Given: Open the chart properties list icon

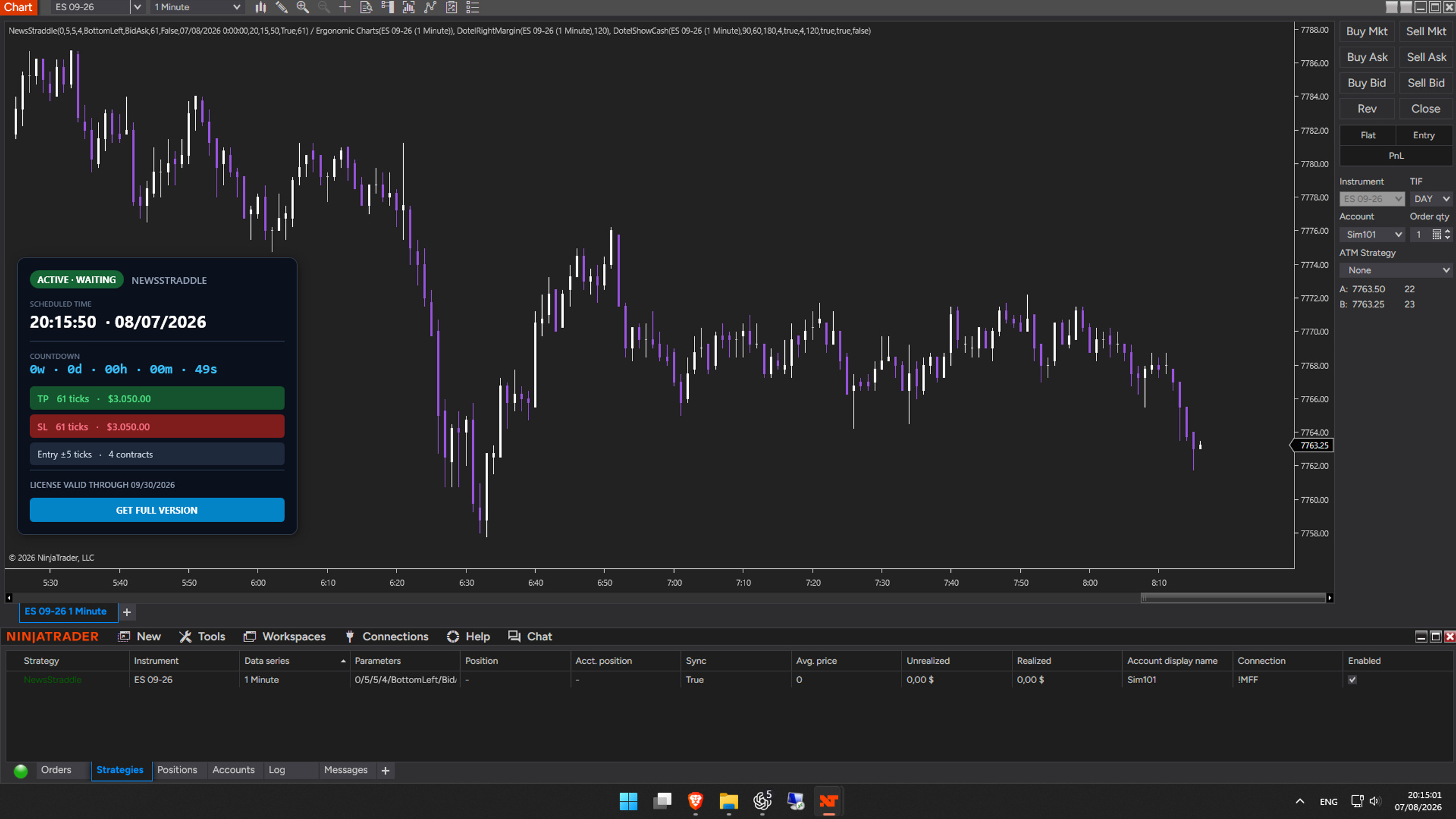Looking at the screenshot, I should [473, 7].
